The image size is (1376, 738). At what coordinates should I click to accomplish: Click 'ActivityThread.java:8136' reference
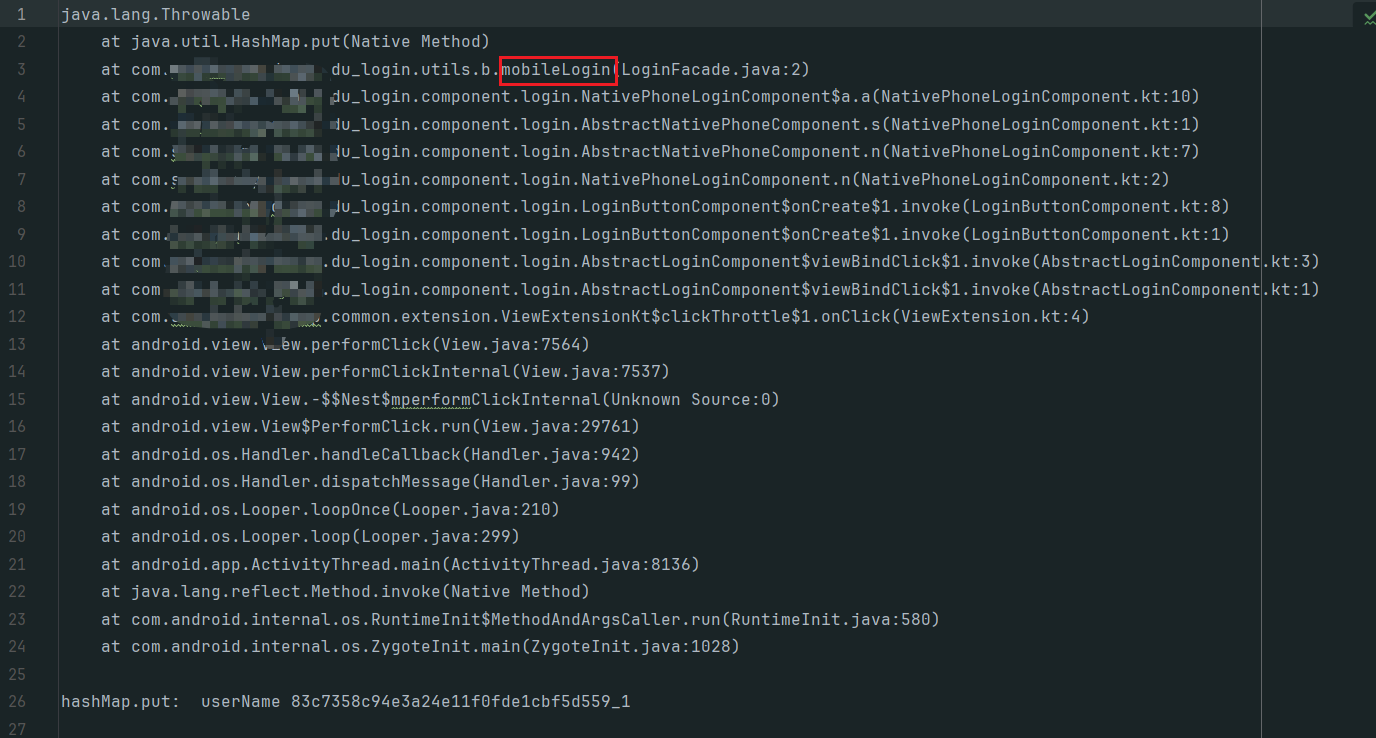570,564
